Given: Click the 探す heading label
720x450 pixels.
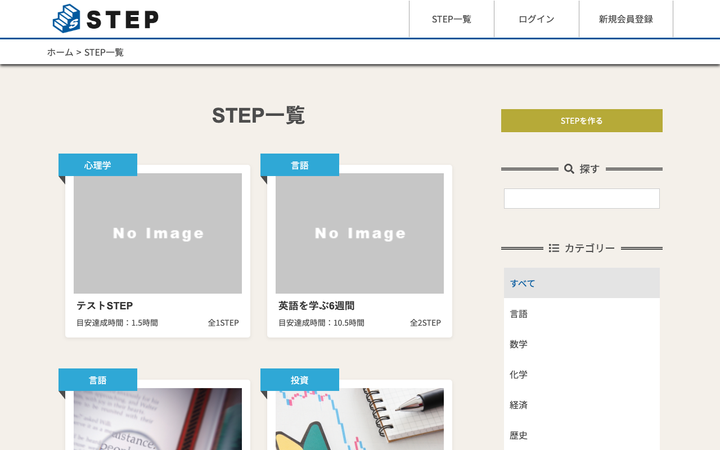Looking at the screenshot, I should [x=589, y=169].
